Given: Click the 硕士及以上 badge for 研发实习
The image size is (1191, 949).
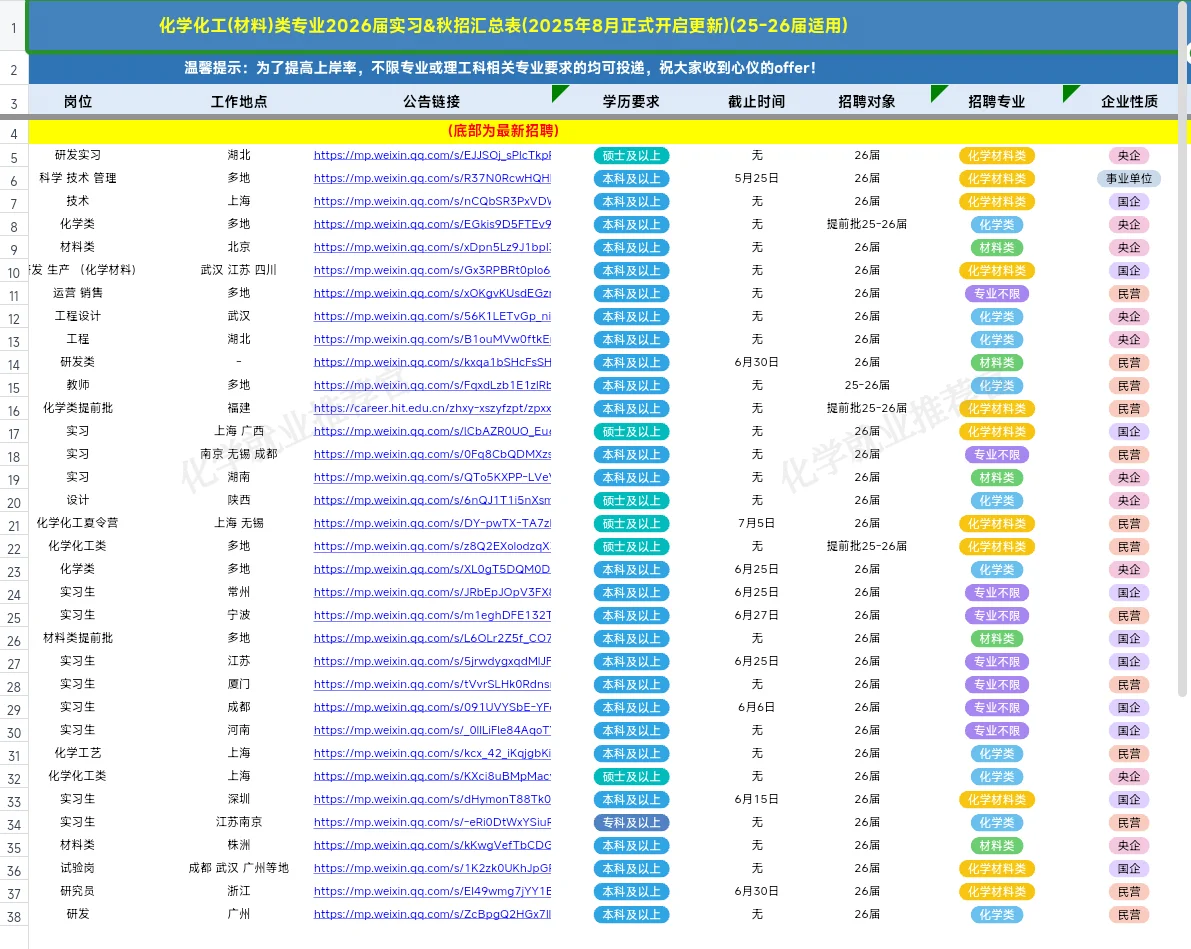Looking at the screenshot, I should click(x=631, y=156).
